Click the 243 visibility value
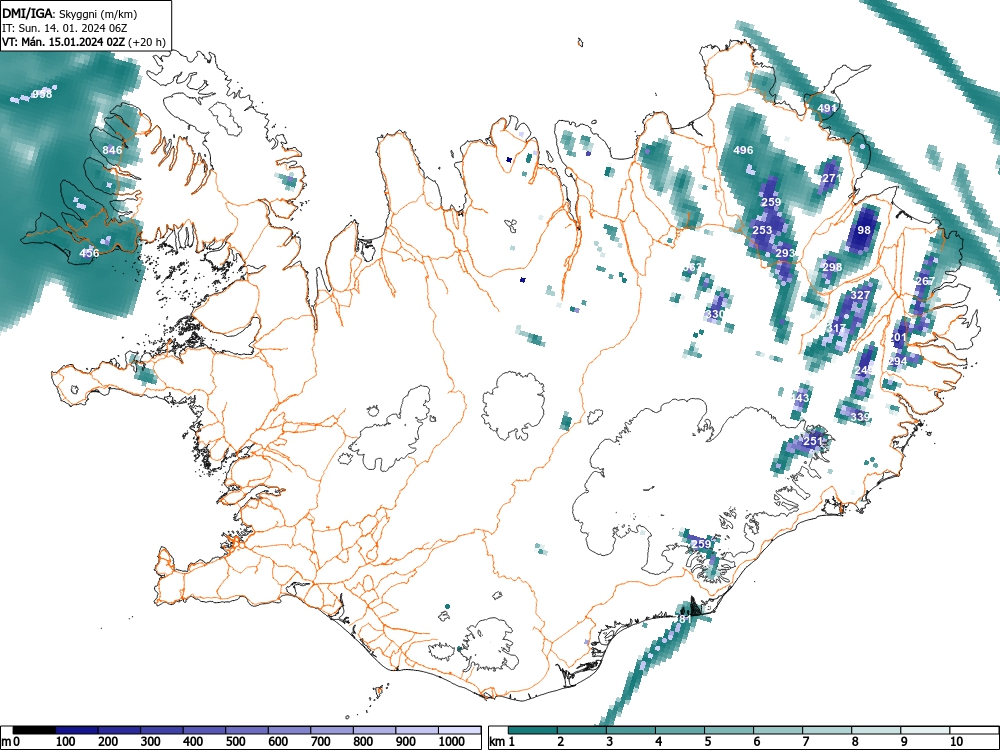The height and width of the screenshot is (750, 1000). tap(799, 399)
